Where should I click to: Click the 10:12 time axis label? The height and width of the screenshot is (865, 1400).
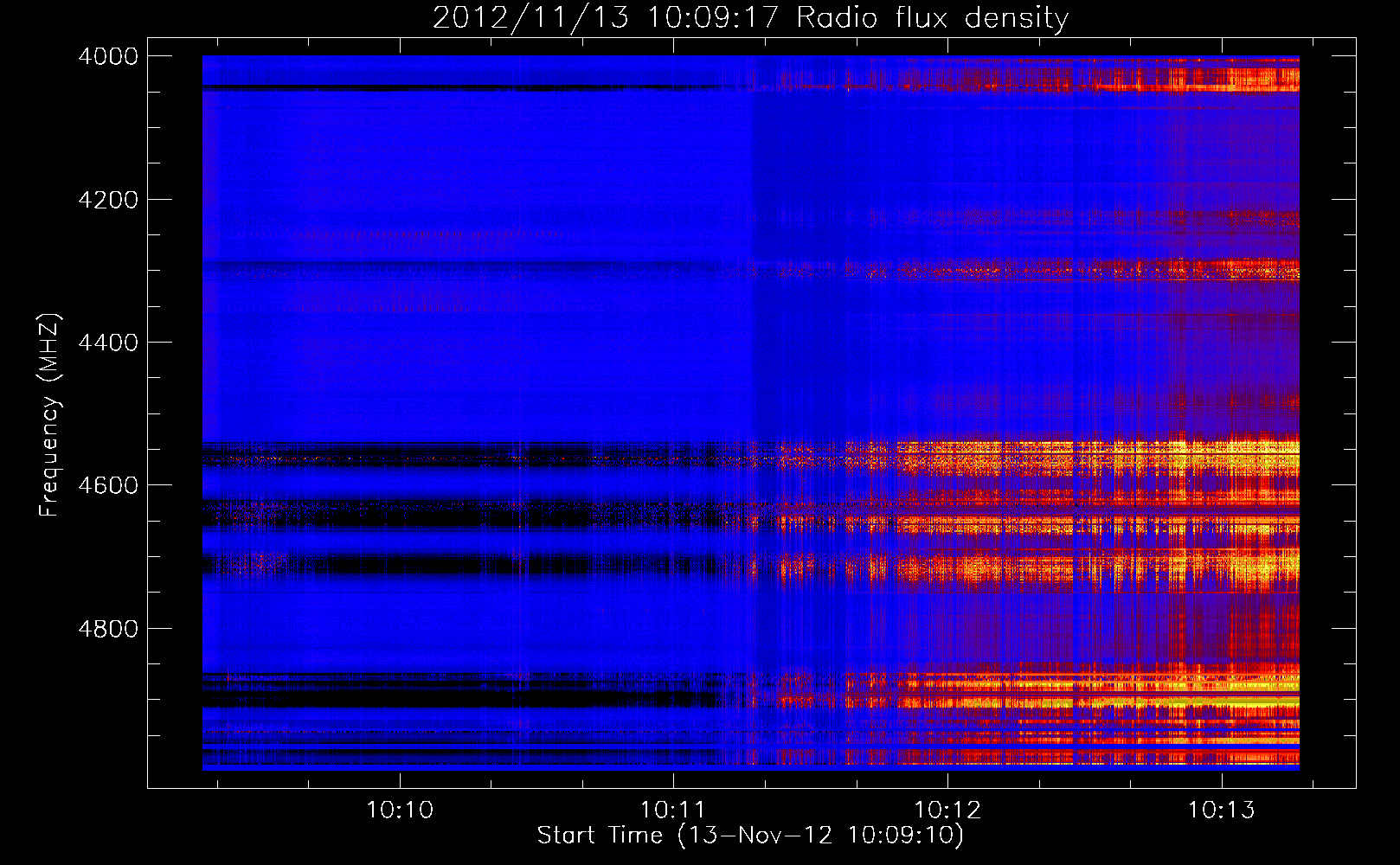click(947, 811)
